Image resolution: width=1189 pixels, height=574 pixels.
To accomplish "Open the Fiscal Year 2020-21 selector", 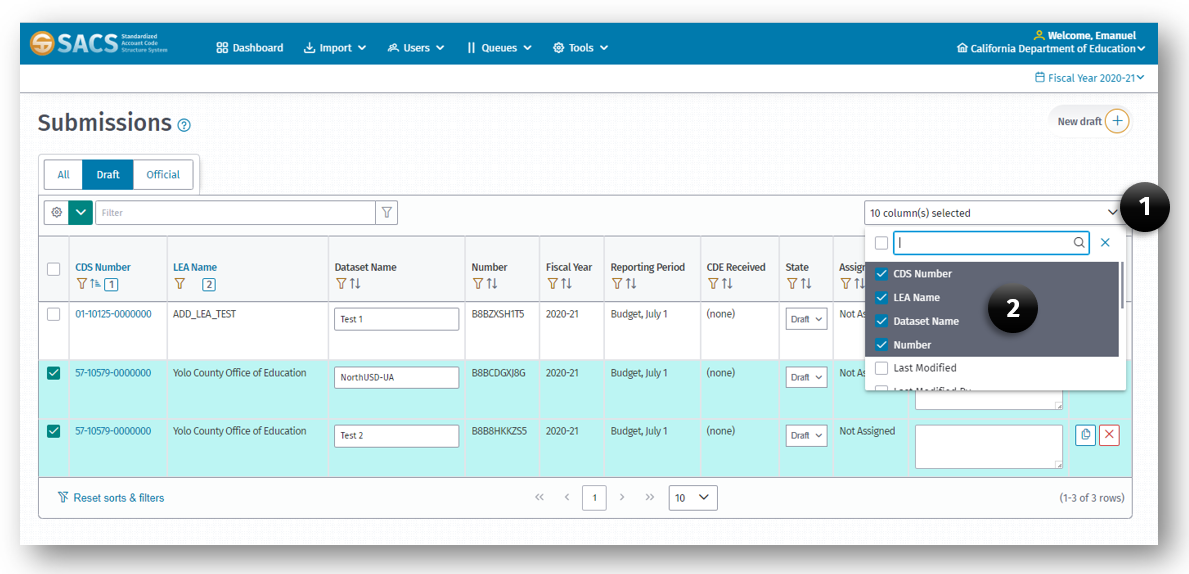I will point(1089,77).
